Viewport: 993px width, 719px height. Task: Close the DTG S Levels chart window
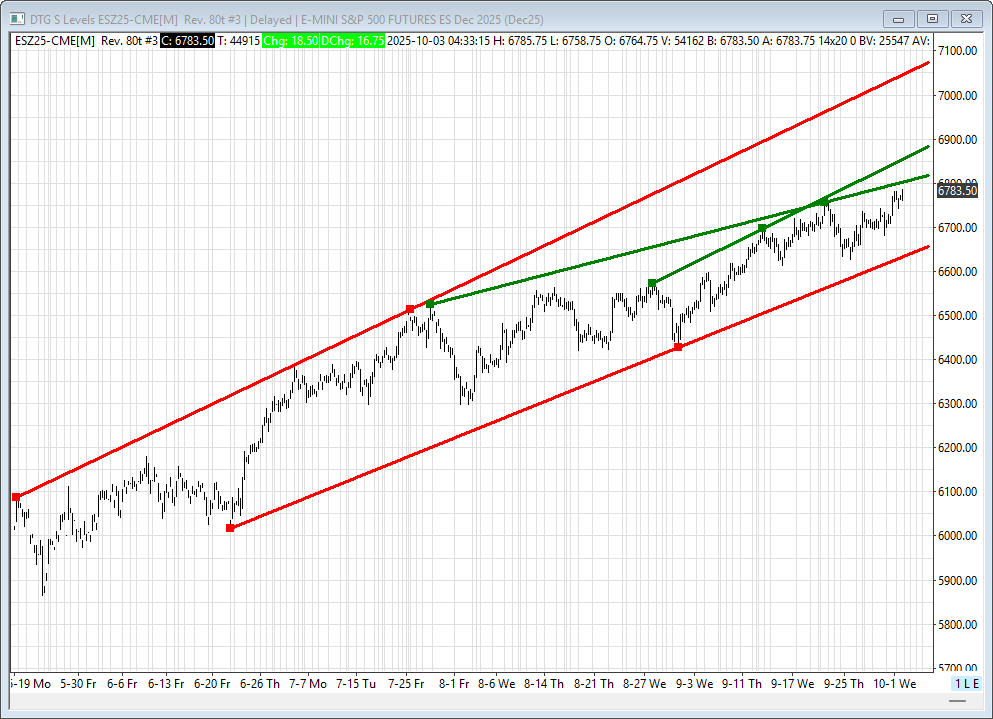tap(966, 18)
